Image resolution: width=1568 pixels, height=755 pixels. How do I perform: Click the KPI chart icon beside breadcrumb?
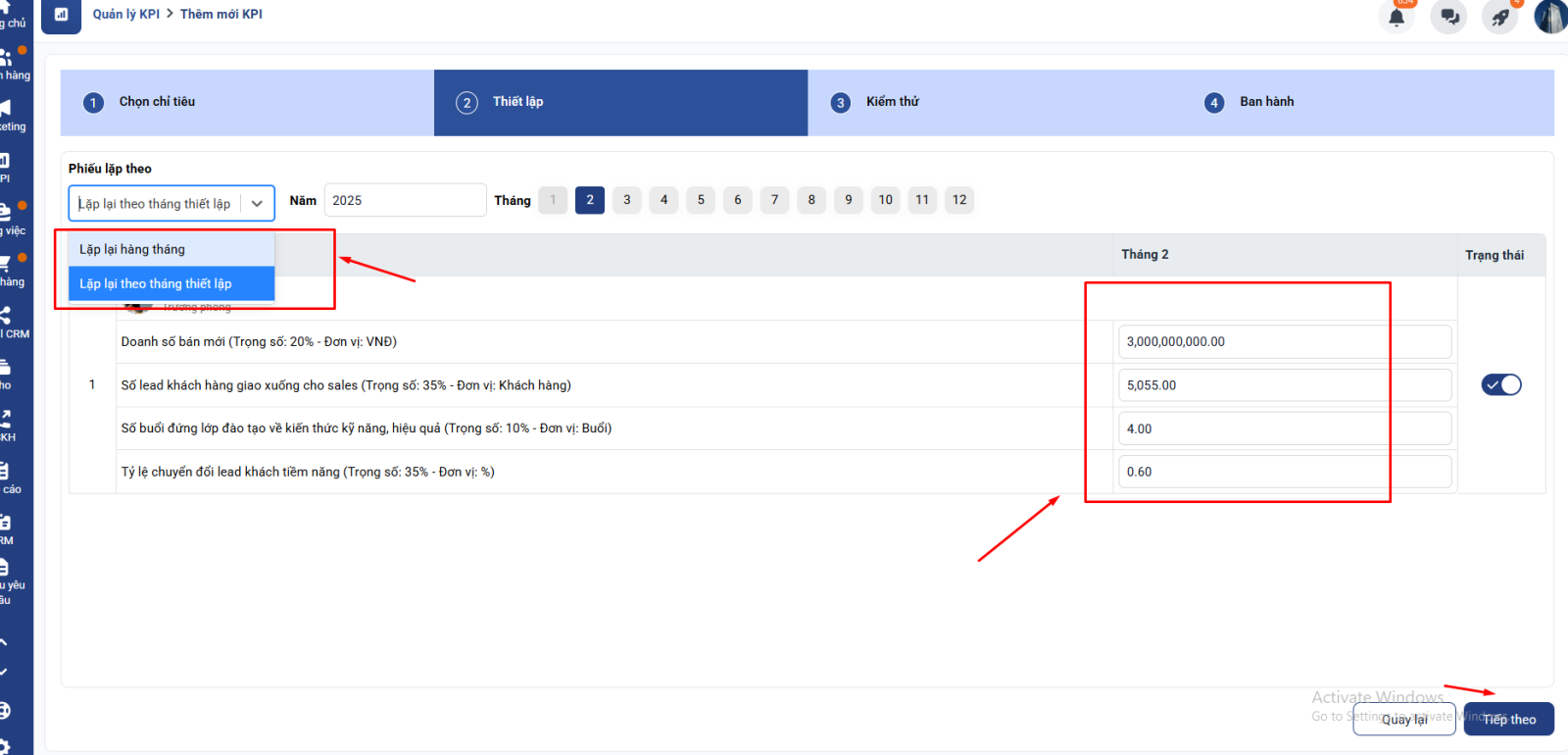[x=61, y=15]
